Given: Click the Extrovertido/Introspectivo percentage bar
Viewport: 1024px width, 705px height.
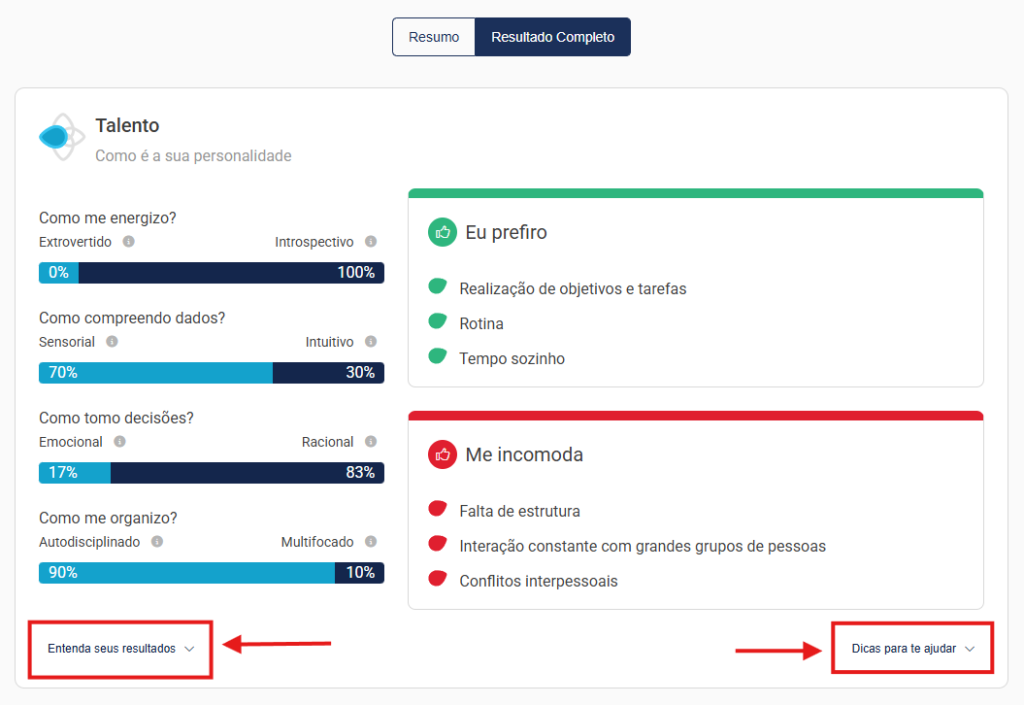Looking at the screenshot, I should pyautogui.click(x=211, y=273).
